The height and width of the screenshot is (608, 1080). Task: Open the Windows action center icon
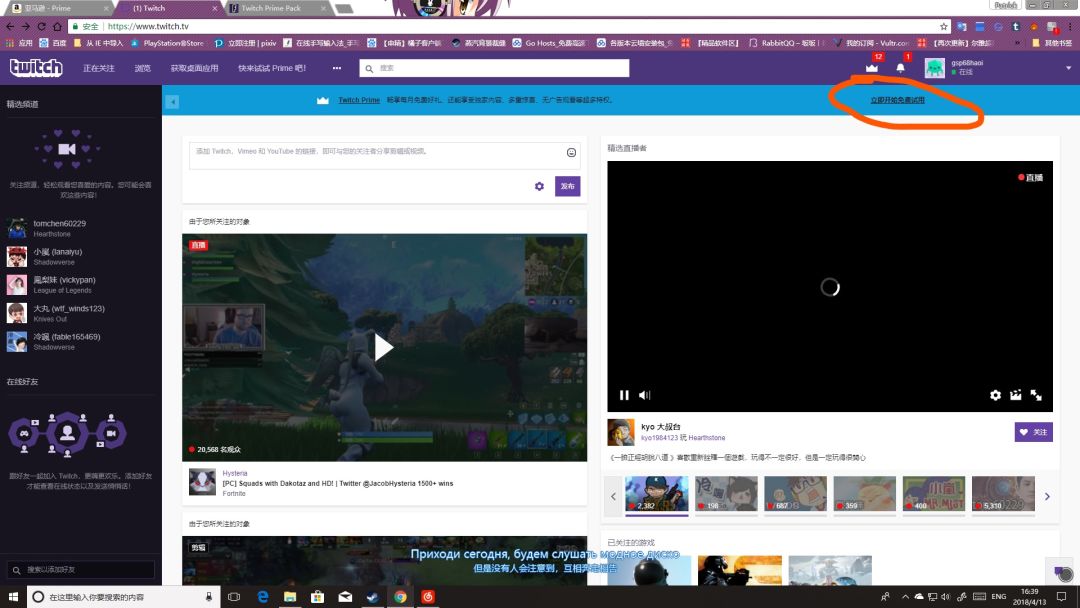coord(1062,597)
